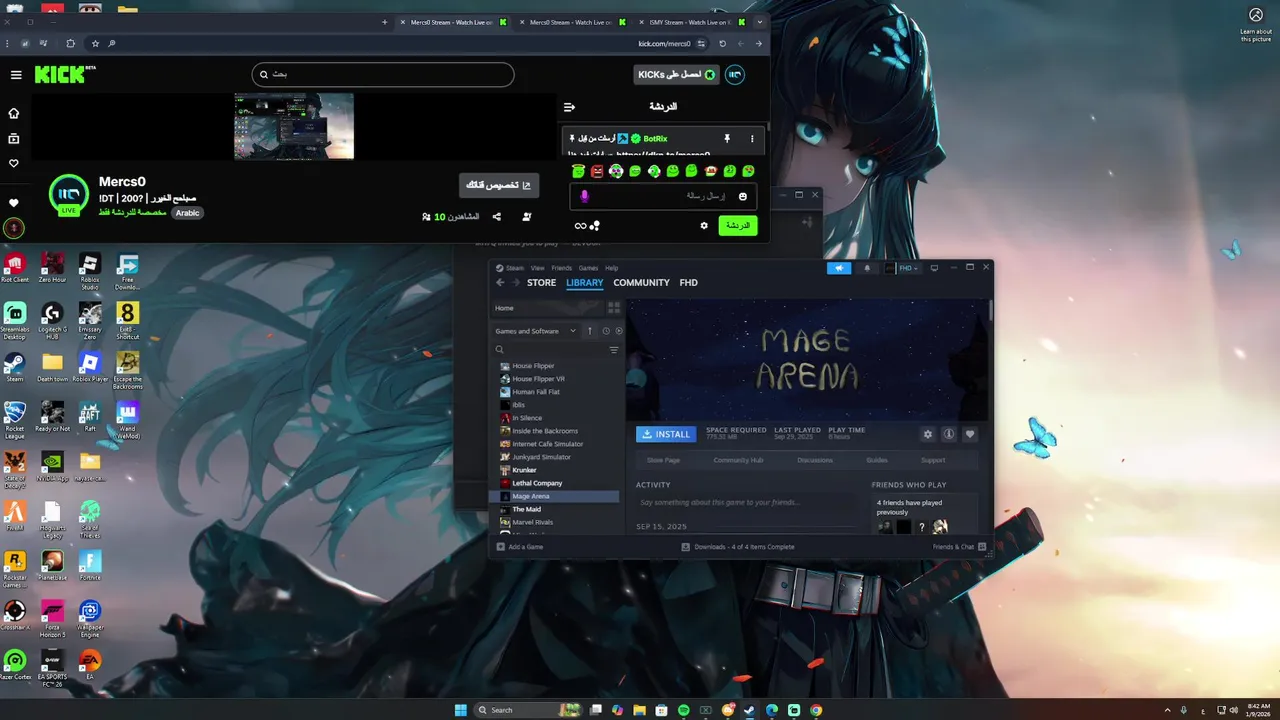Click the channel customize button on Kick
The width and height of the screenshot is (1280, 720).
pyautogui.click(x=499, y=185)
